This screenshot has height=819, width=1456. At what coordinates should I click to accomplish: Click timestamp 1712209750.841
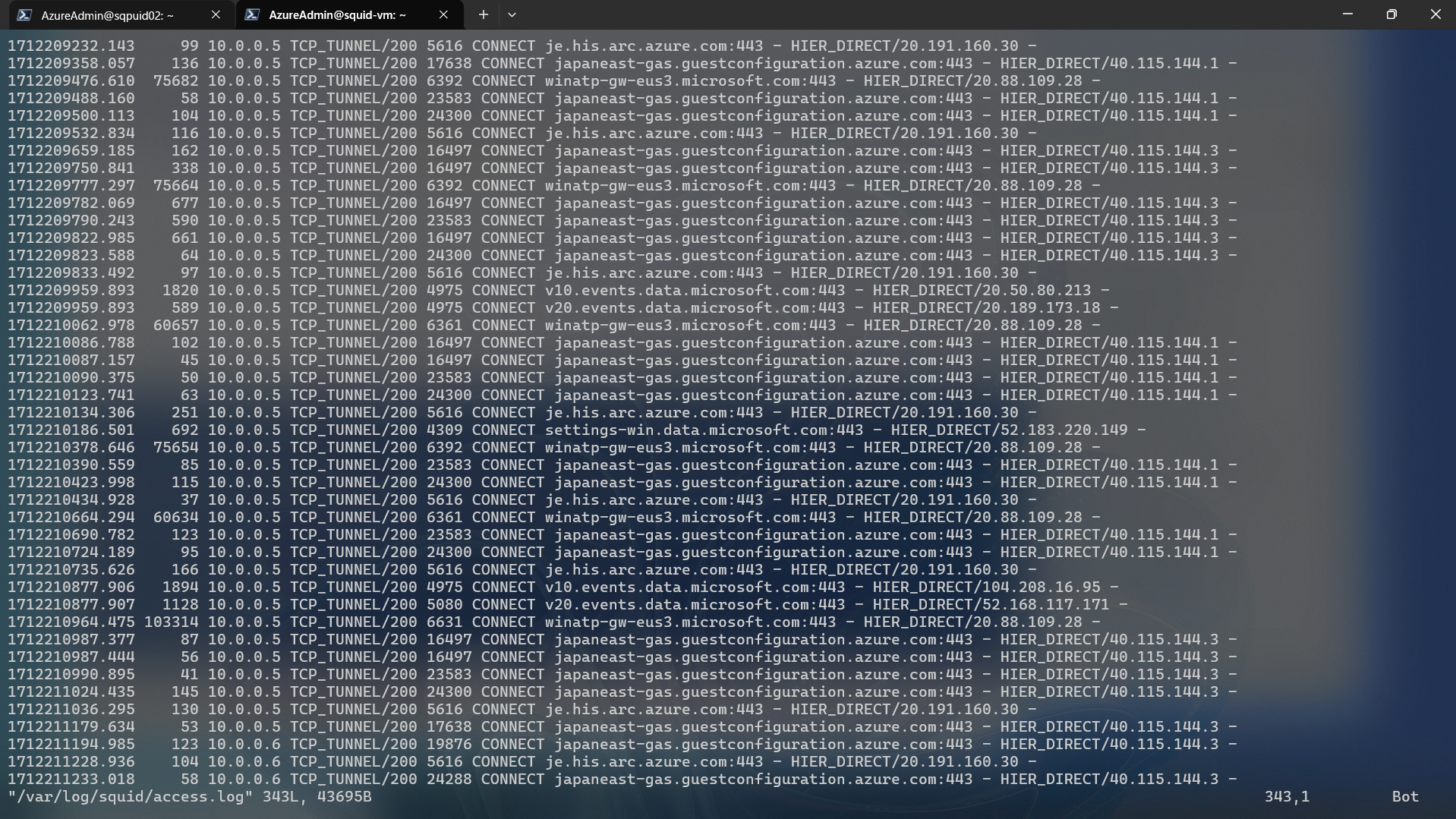(x=71, y=169)
